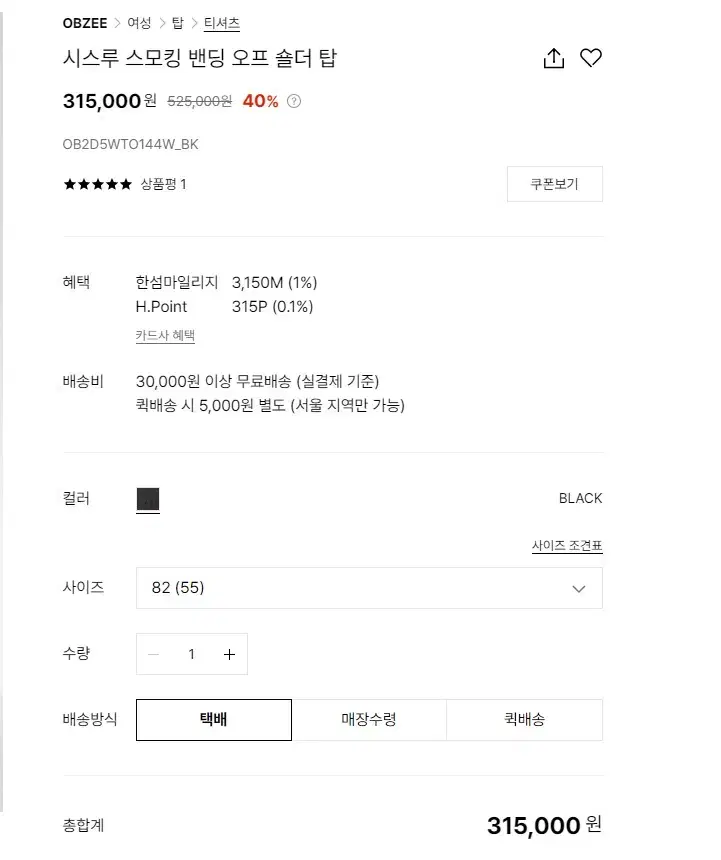The image size is (721, 860).
Task: Decrease quantity with the minus icon
Action: pyautogui.click(x=154, y=654)
